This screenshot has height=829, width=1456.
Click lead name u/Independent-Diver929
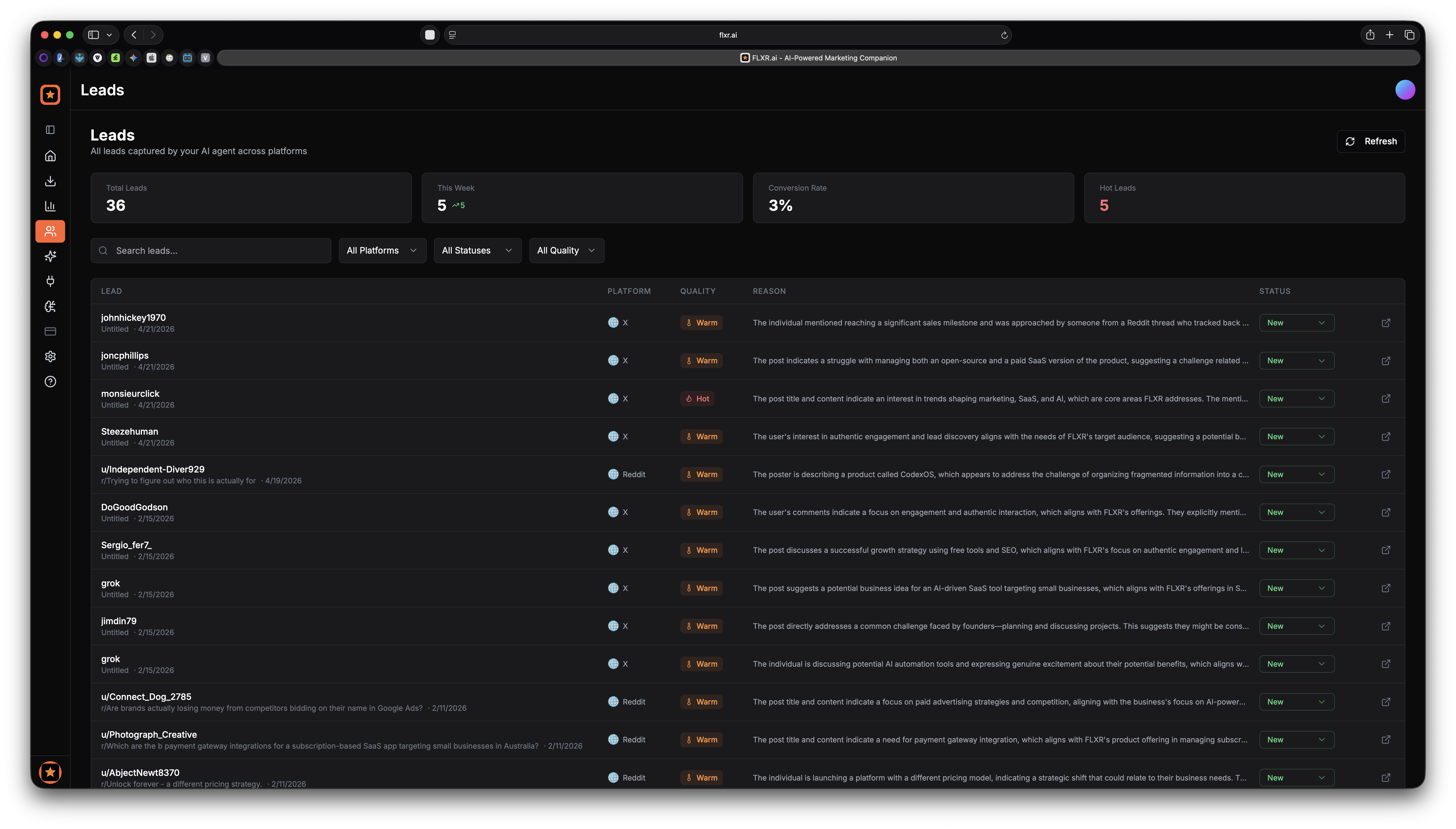tap(153, 469)
